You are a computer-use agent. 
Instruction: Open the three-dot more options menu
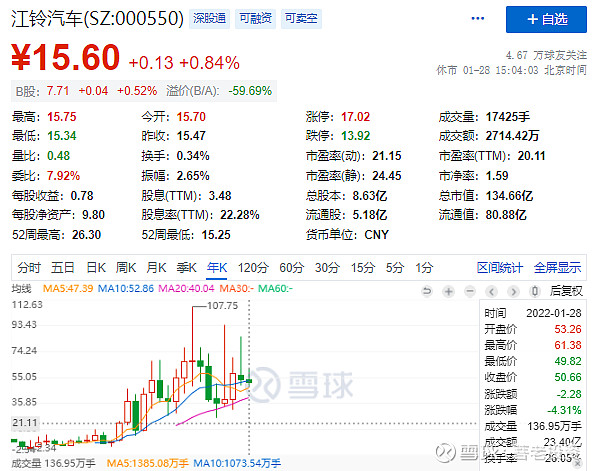tap(478, 18)
